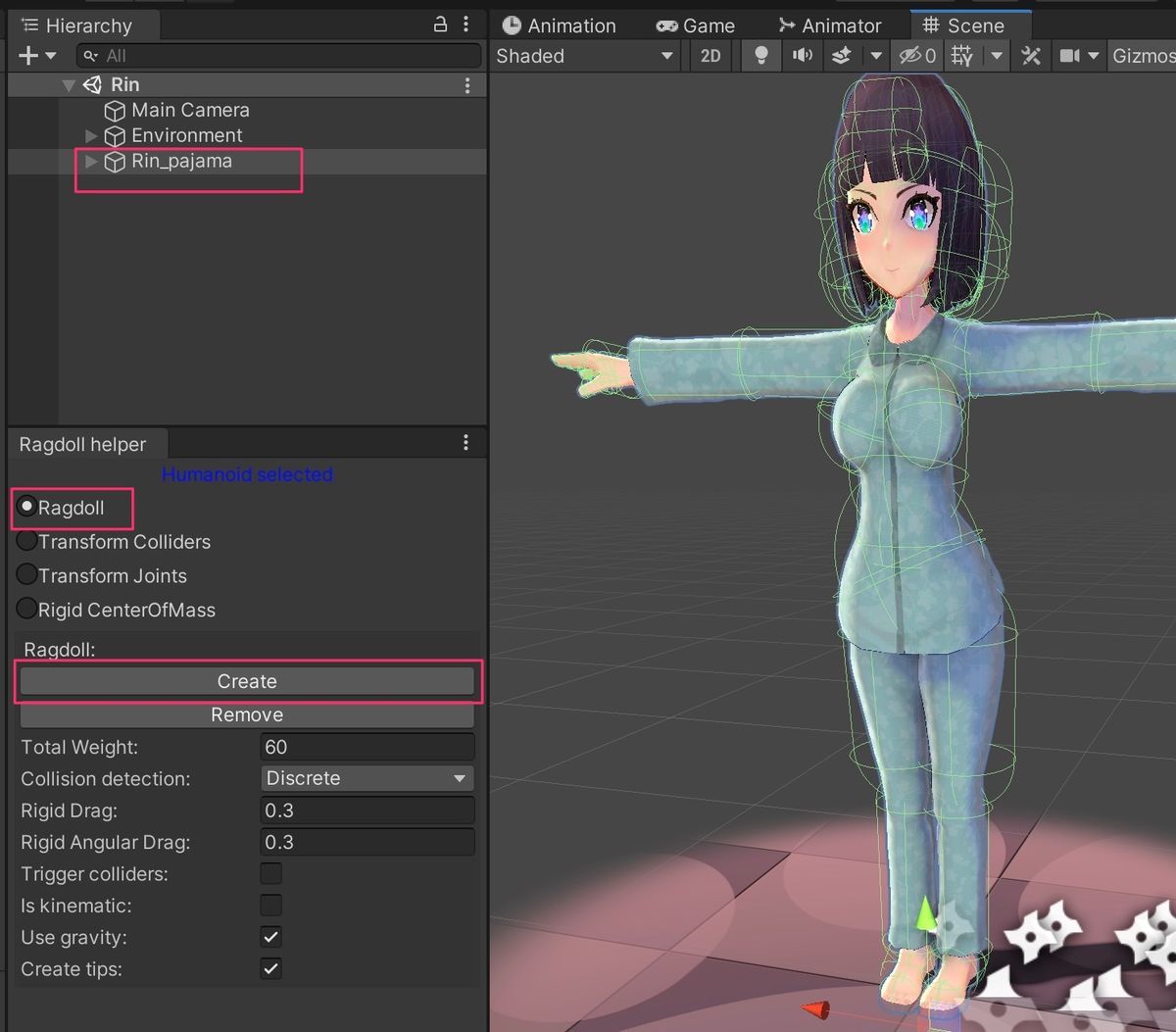1176x1032 pixels.
Task: Edit the Rigid Drag value field
Action: (366, 811)
